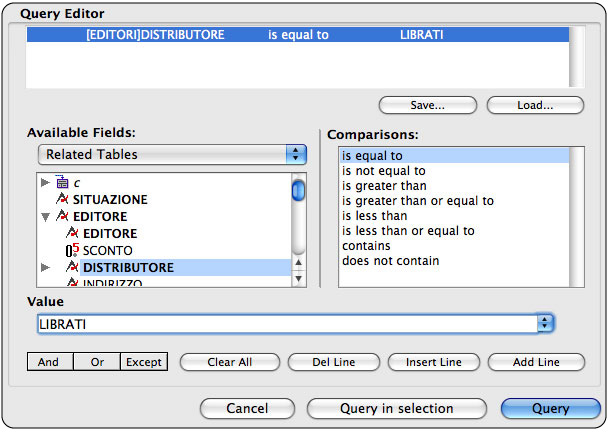Click the text icon of the indented EDITORE field
The height and width of the screenshot is (434, 610).
[x=72, y=233]
